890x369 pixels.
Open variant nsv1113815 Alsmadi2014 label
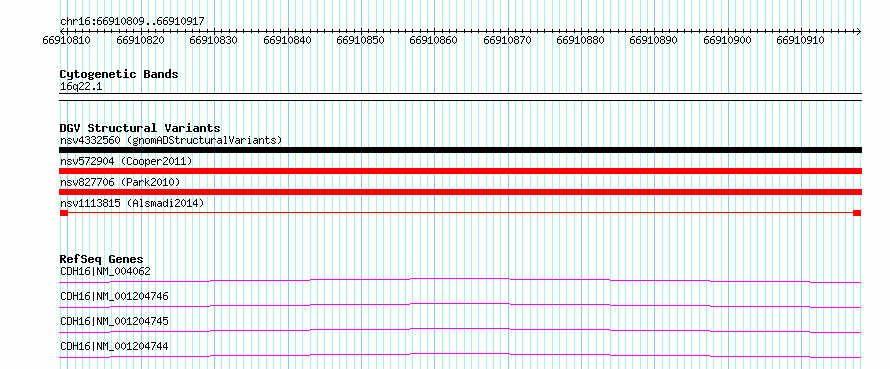click(132, 203)
